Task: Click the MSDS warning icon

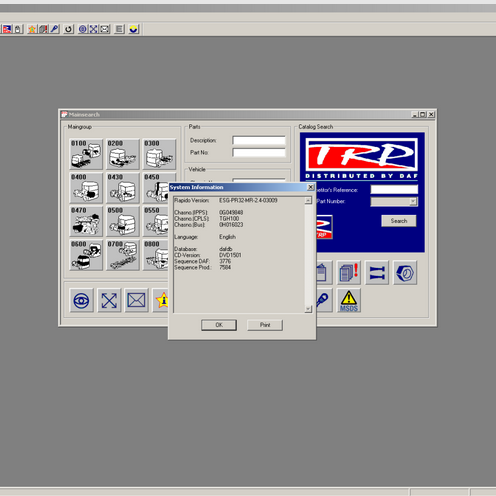Action: 349,300
